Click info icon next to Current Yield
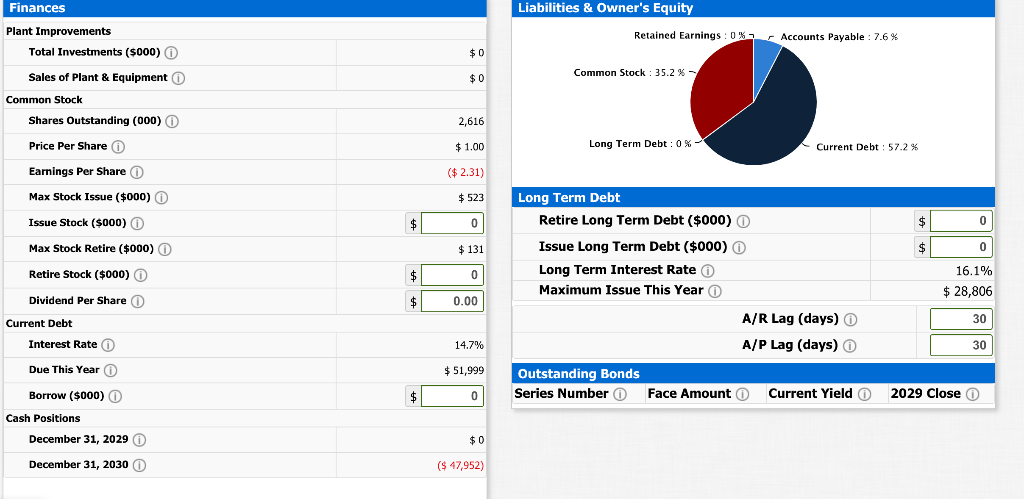Screen dimensions: 1024x499 (x=864, y=394)
